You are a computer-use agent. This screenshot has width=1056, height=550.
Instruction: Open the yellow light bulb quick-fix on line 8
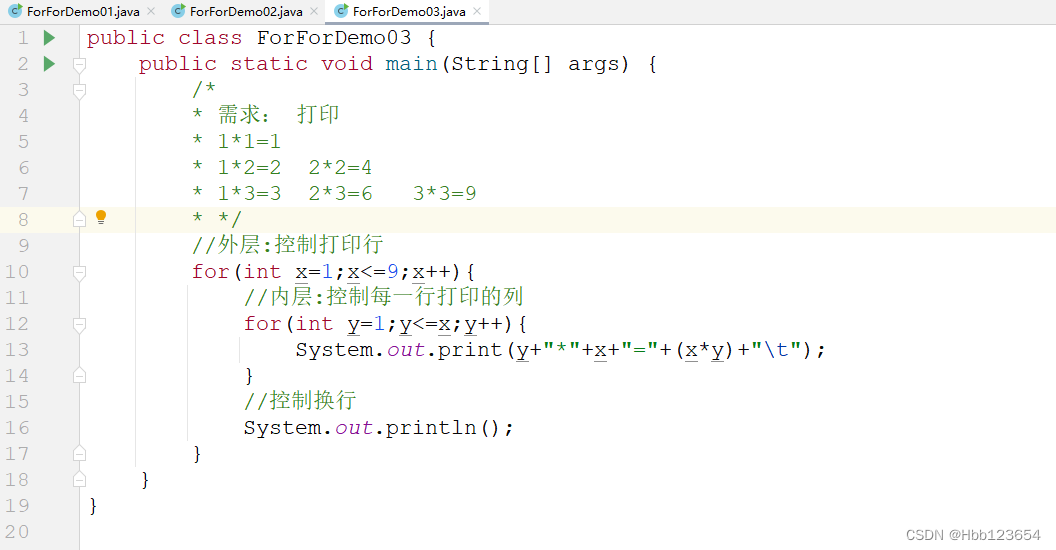(101, 217)
